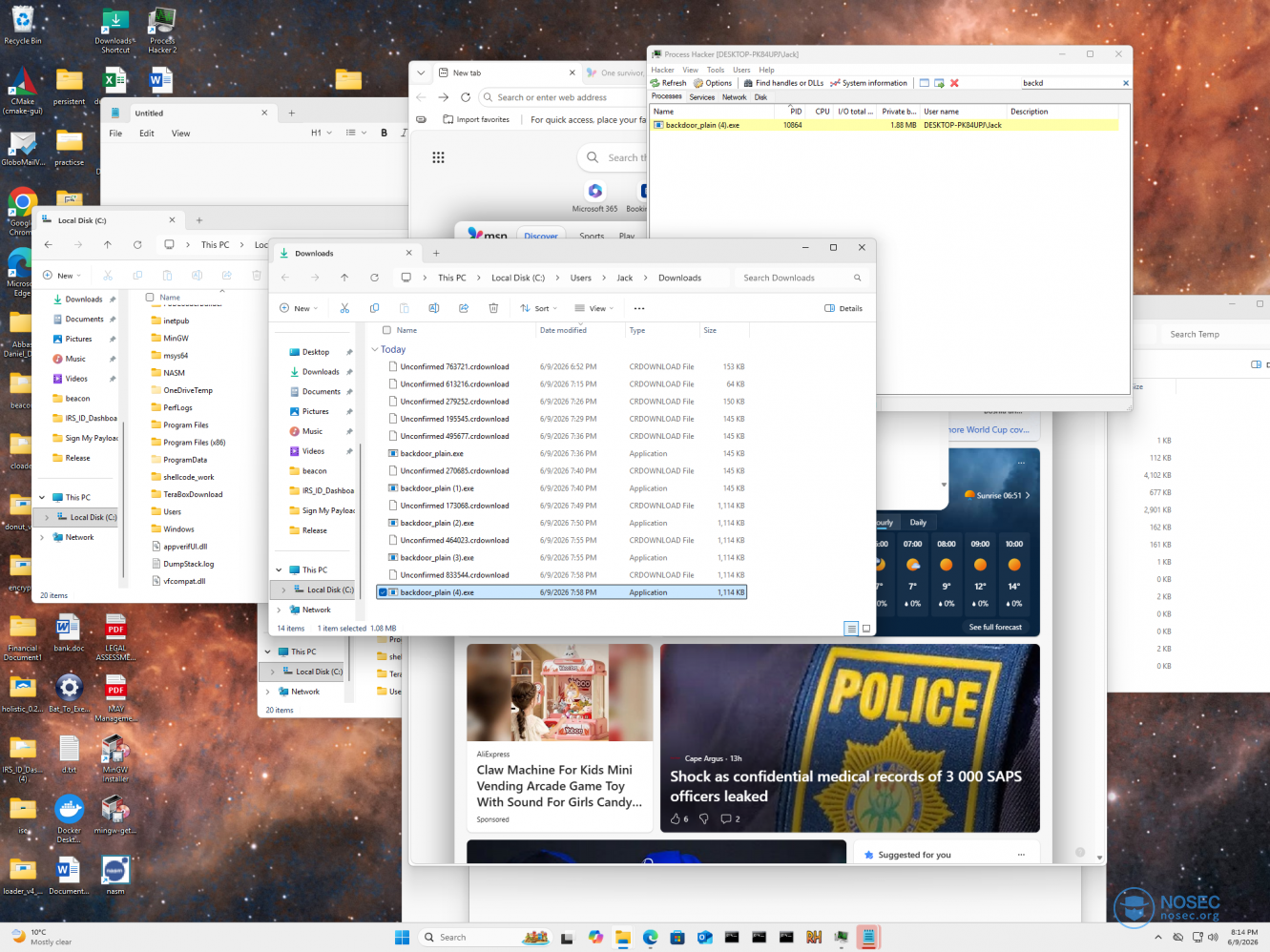
Task: Open the Tools menu in Process Hacker
Action: tap(716, 70)
